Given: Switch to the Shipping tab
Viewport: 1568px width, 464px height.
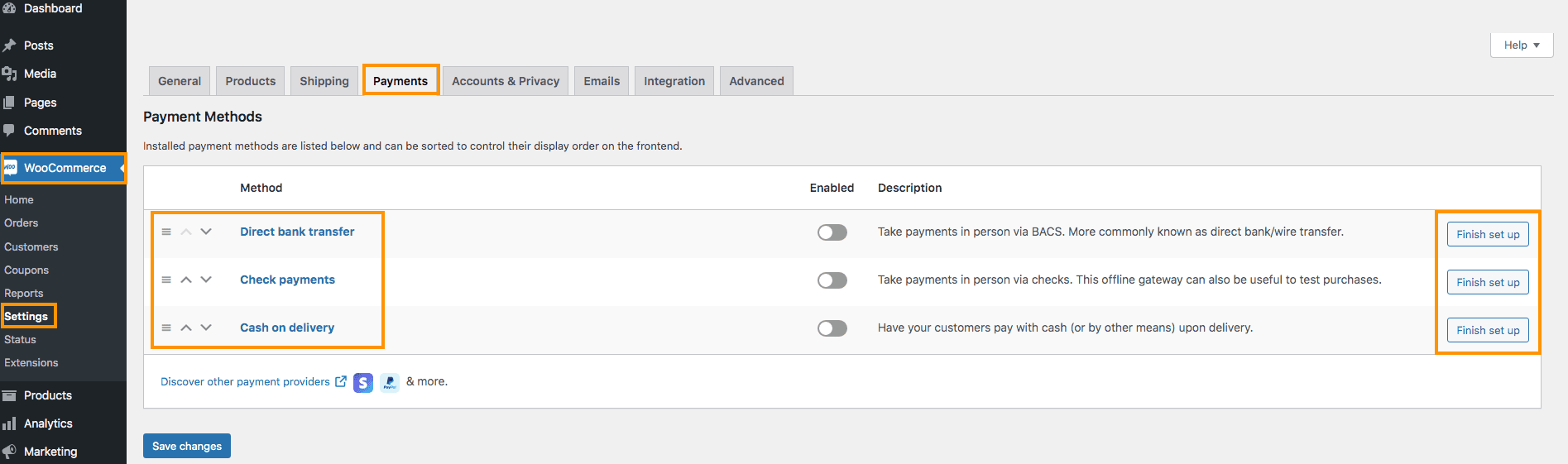Looking at the screenshot, I should tap(324, 81).
